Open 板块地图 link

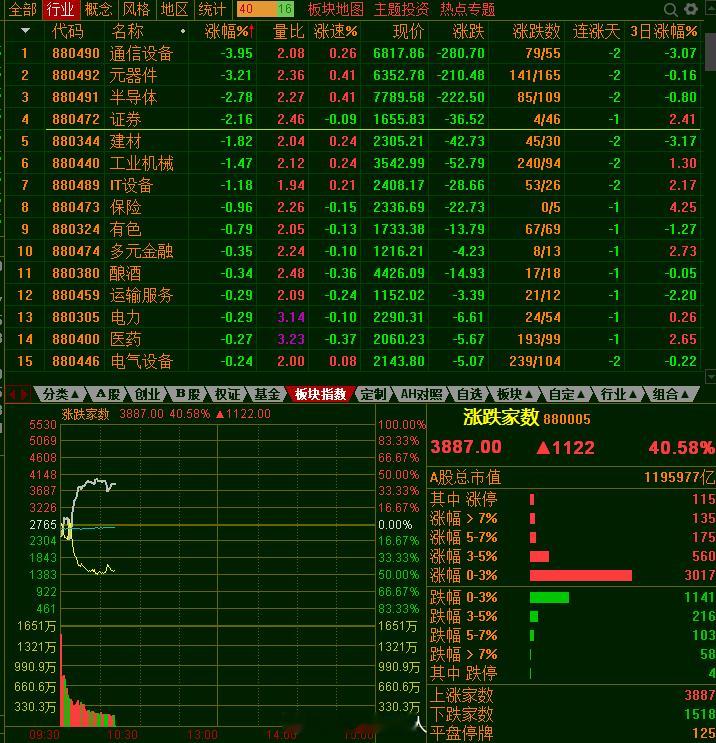click(336, 9)
